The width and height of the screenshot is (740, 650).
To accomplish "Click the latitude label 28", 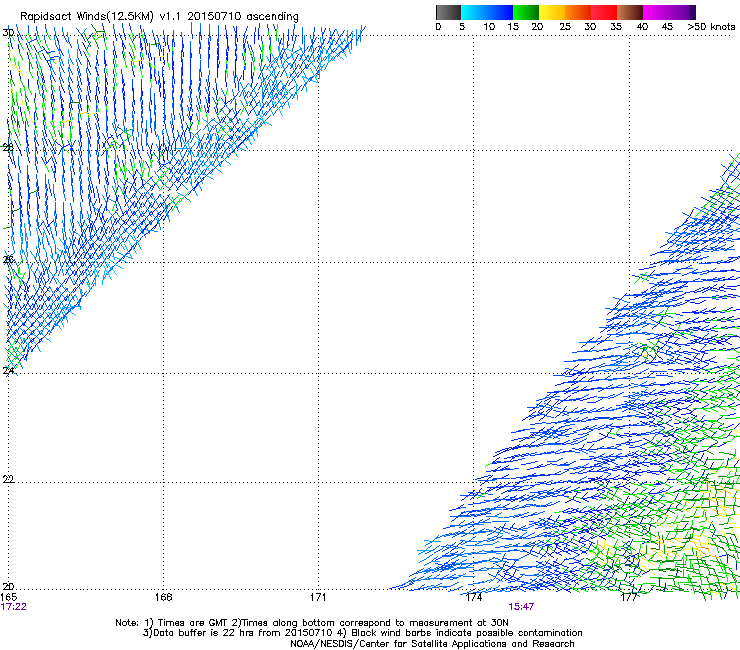I will [x=8, y=148].
